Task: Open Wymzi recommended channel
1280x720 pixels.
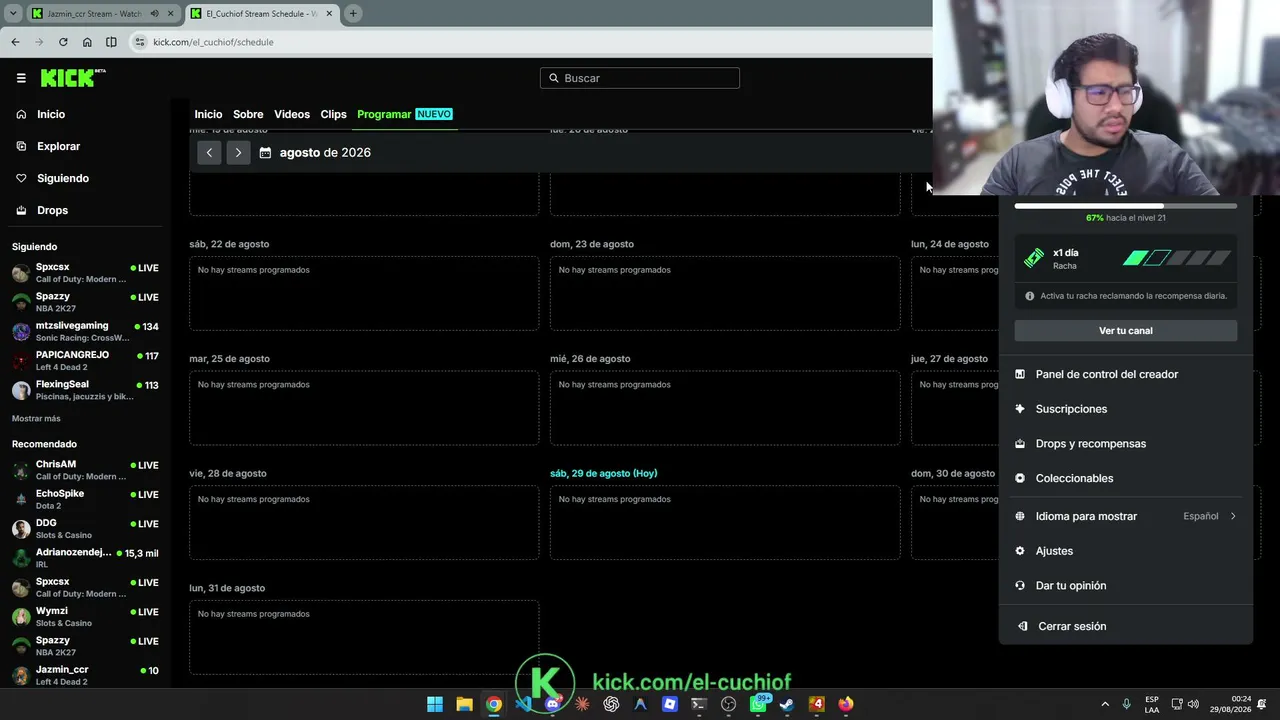Action: click(86, 616)
